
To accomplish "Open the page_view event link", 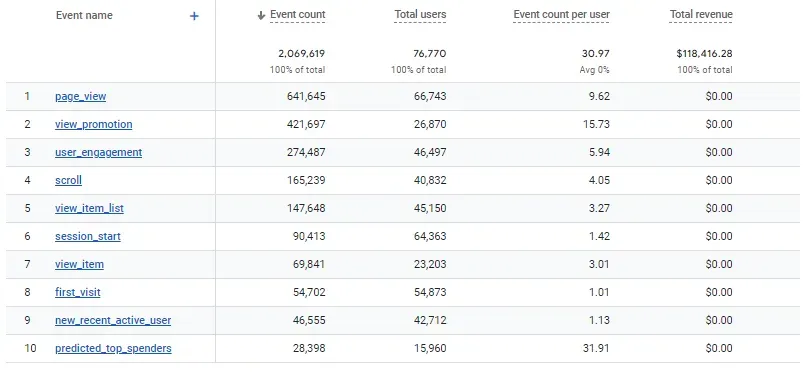I will point(81,96).
